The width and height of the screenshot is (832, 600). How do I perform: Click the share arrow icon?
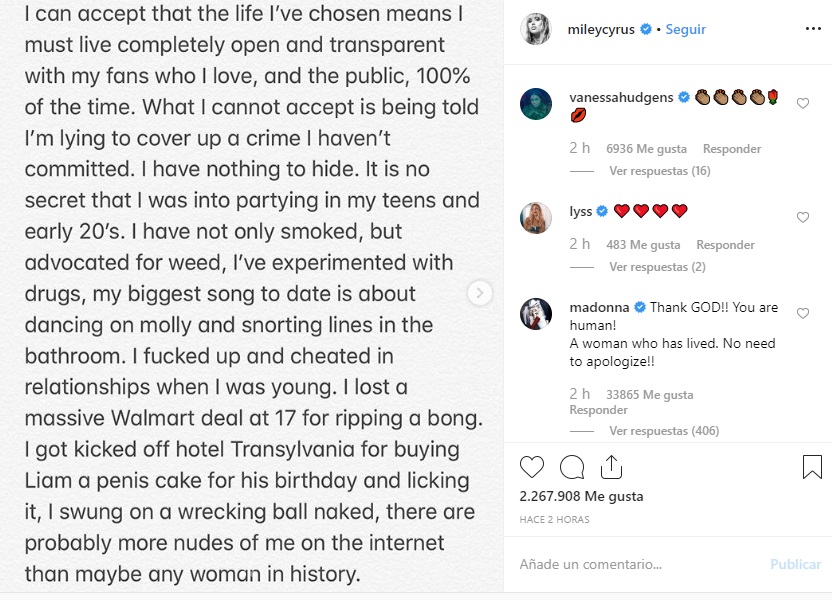point(610,465)
